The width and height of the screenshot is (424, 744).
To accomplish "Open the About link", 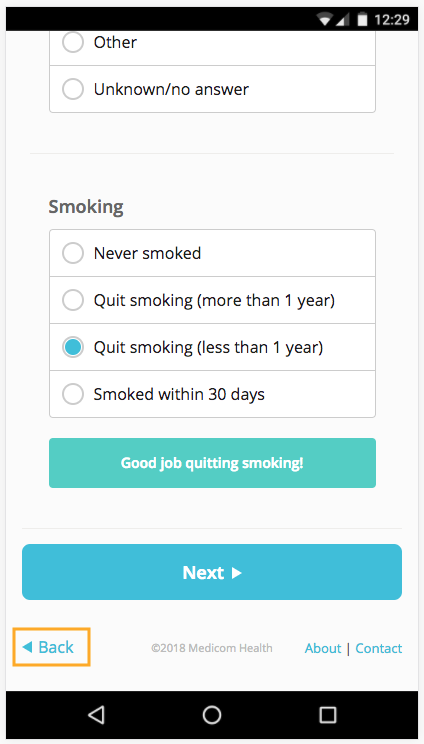I will click(x=323, y=648).
